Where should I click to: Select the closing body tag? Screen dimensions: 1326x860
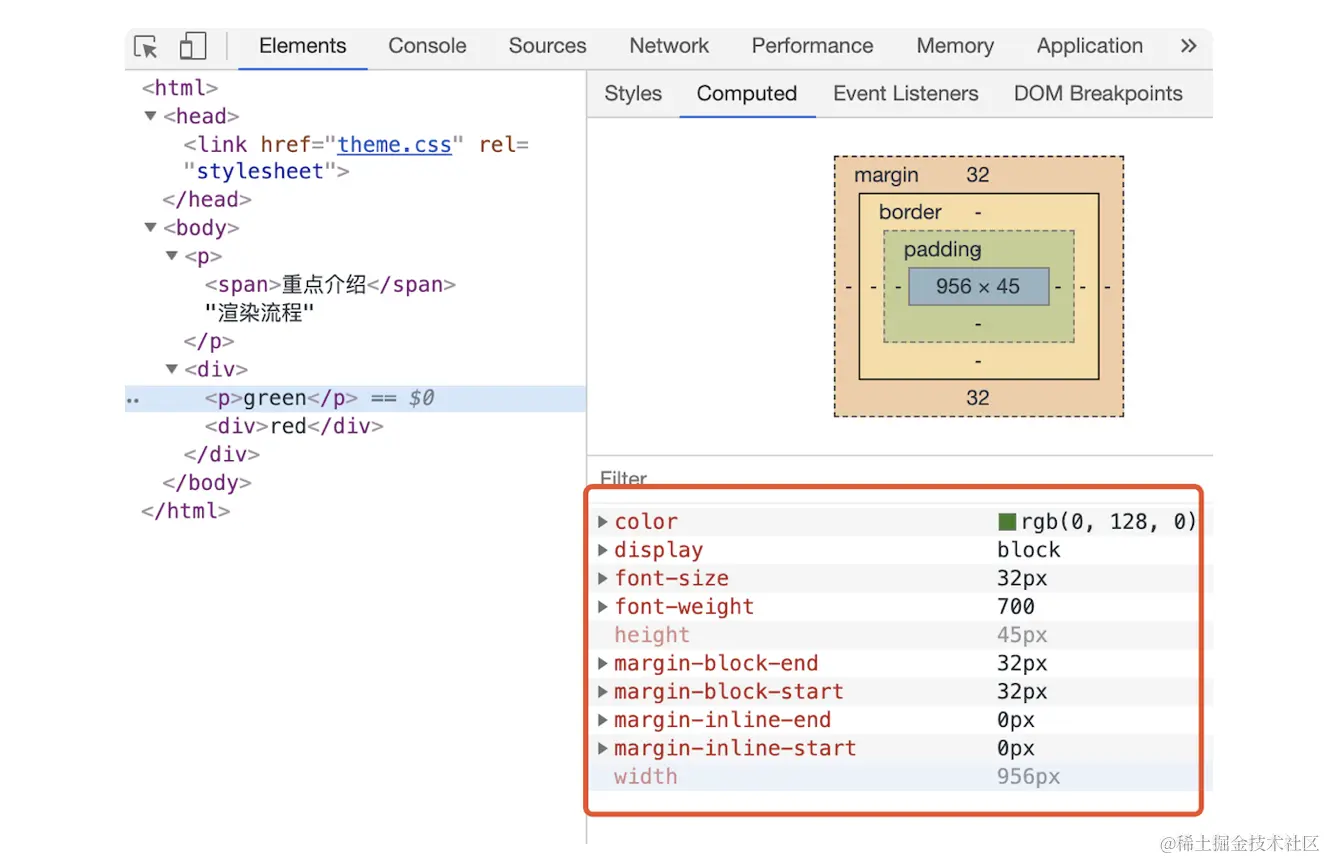[207, 483]
